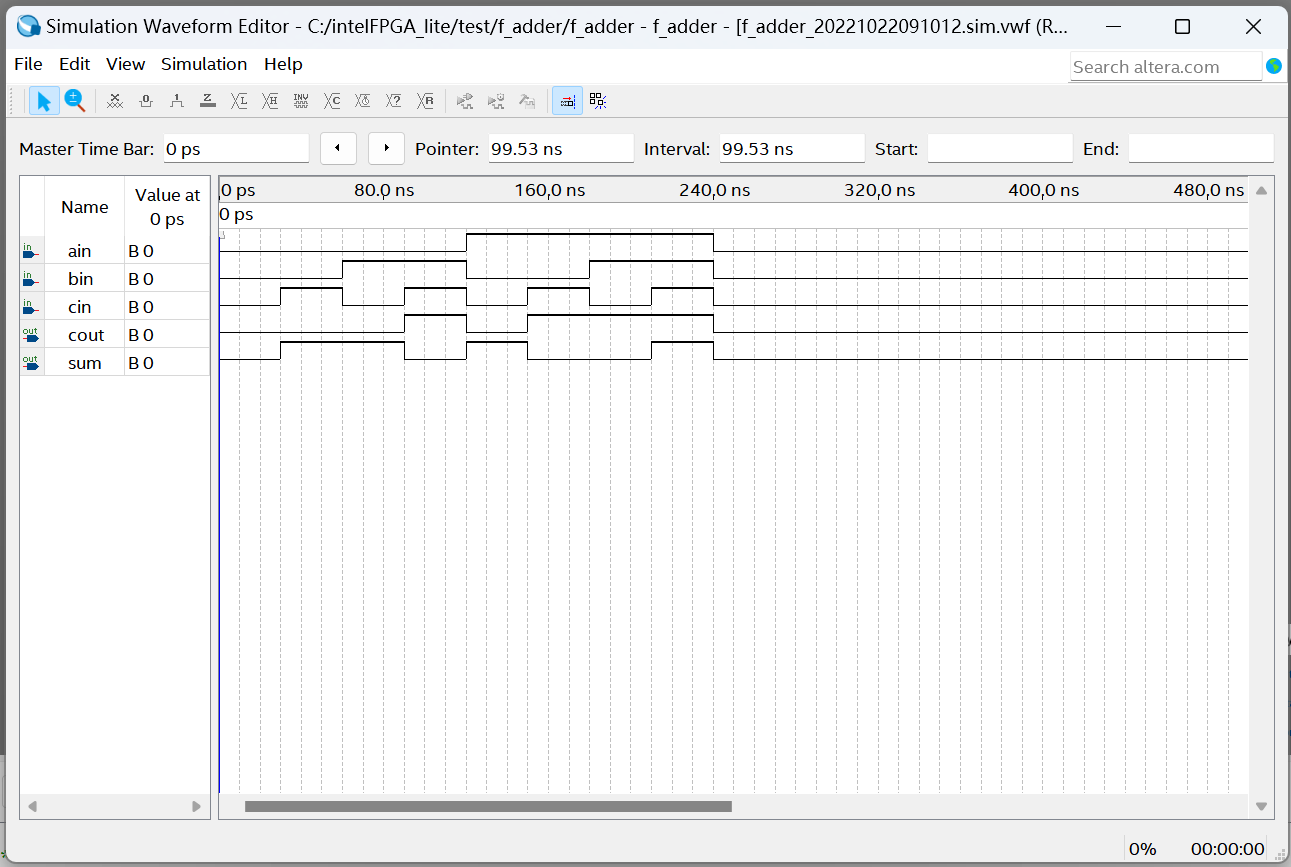Viewport: 1291px width, 867px height.
Task: Click the 480,0 ns time ruler mark
Action: pyautogui.click(x=1209, y=190)
